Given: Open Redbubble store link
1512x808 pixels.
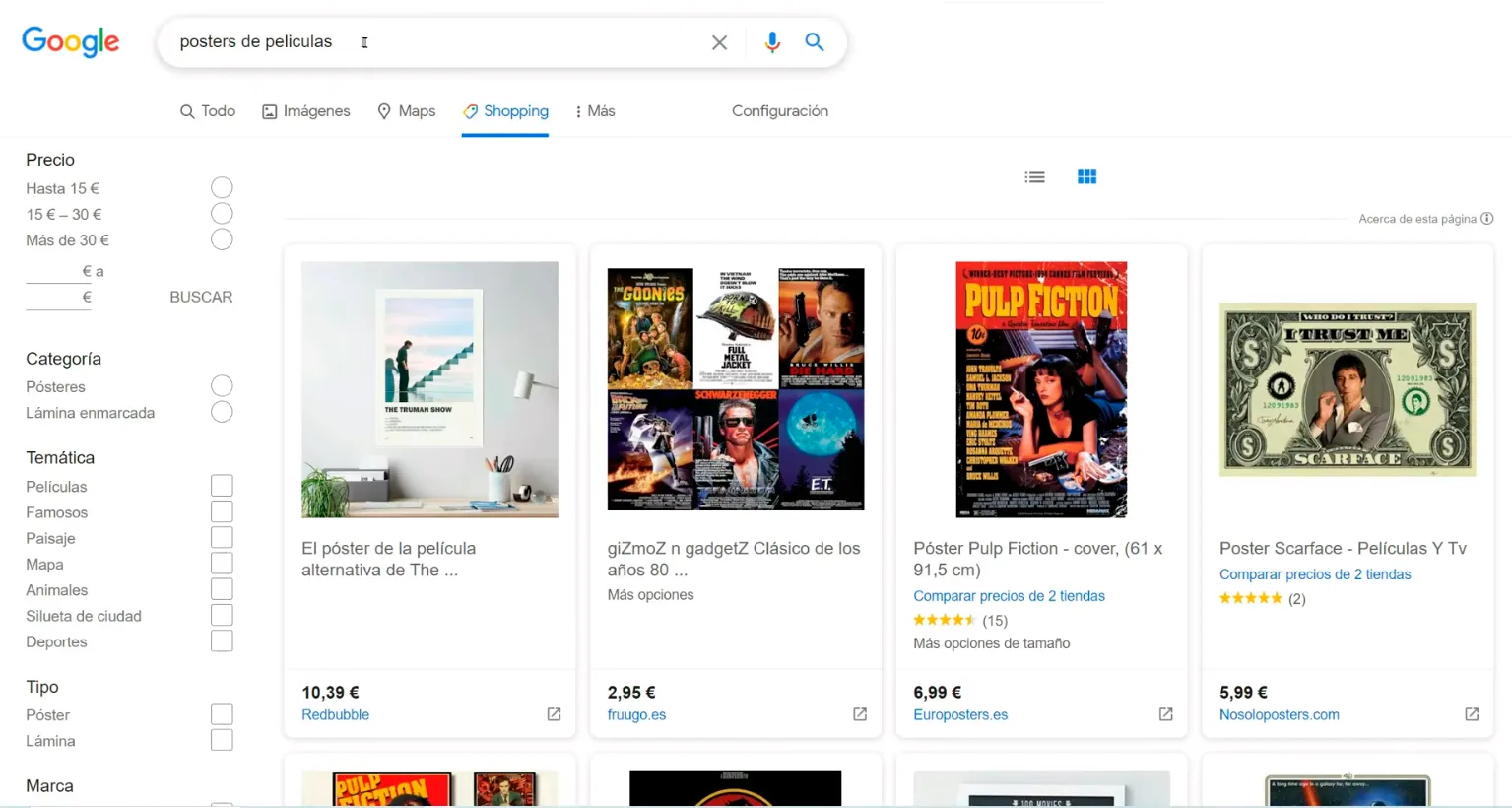Looking at the screenshot, I should coord(335,714).
